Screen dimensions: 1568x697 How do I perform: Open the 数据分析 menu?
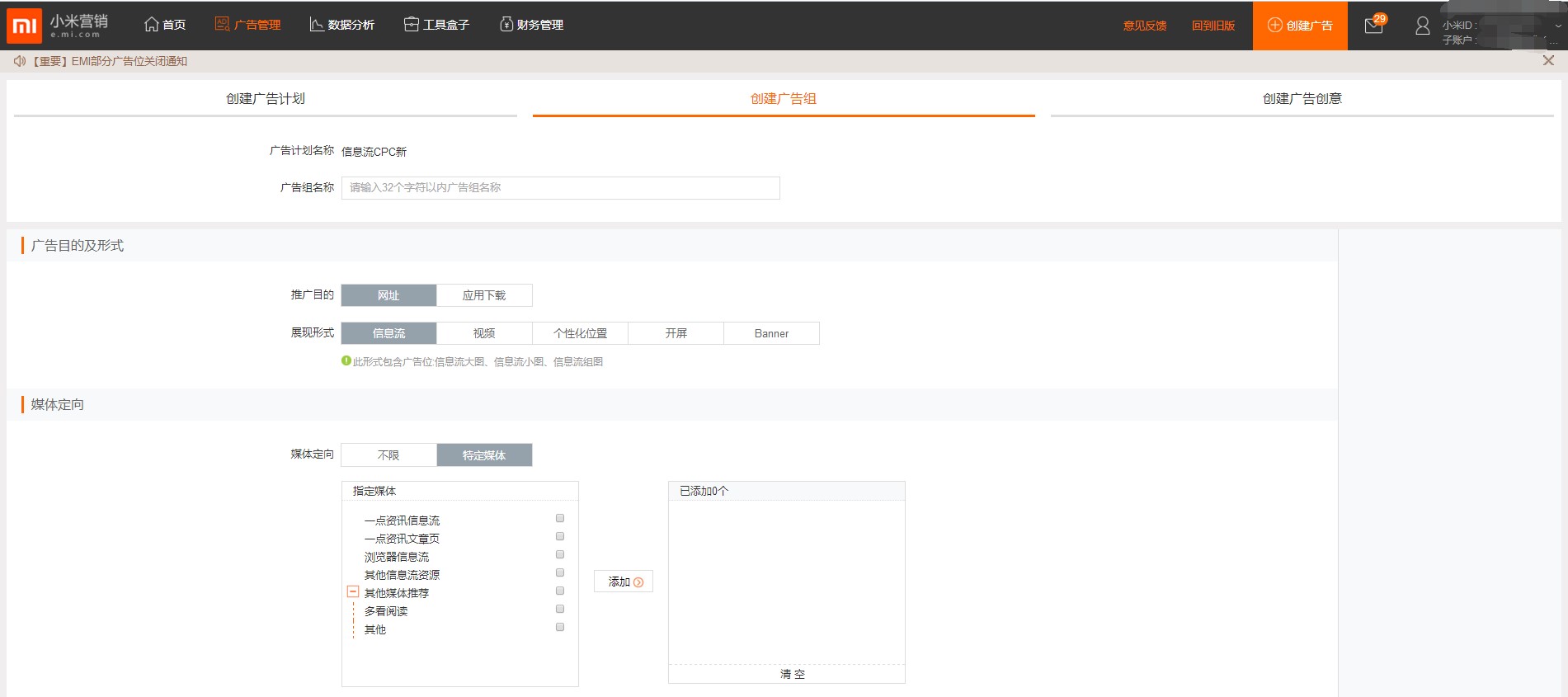[342, 25]
